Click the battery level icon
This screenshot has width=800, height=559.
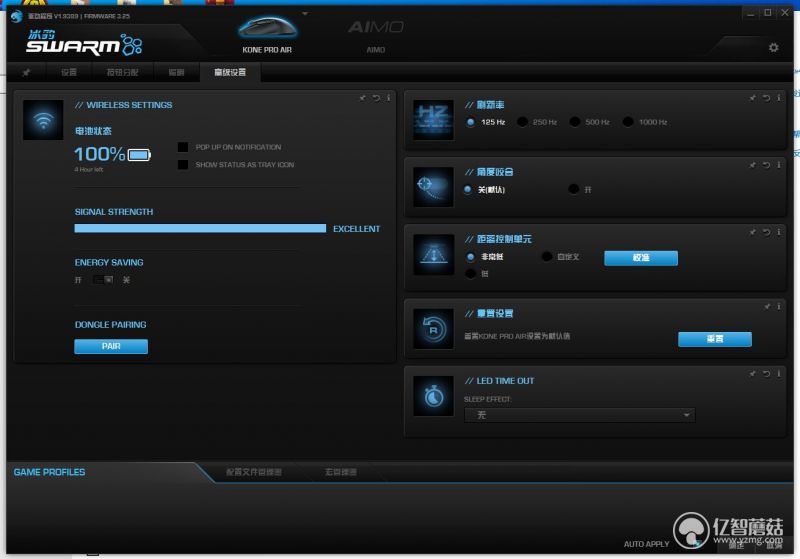139,155
